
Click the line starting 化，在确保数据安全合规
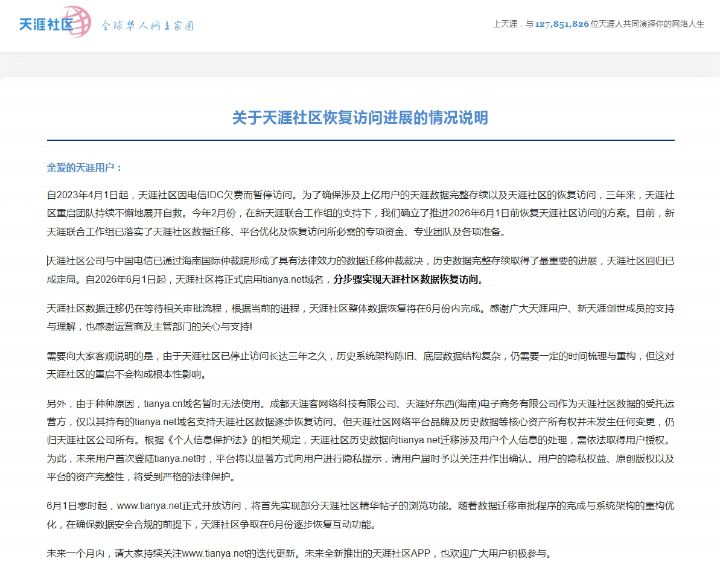click(212, 524)
